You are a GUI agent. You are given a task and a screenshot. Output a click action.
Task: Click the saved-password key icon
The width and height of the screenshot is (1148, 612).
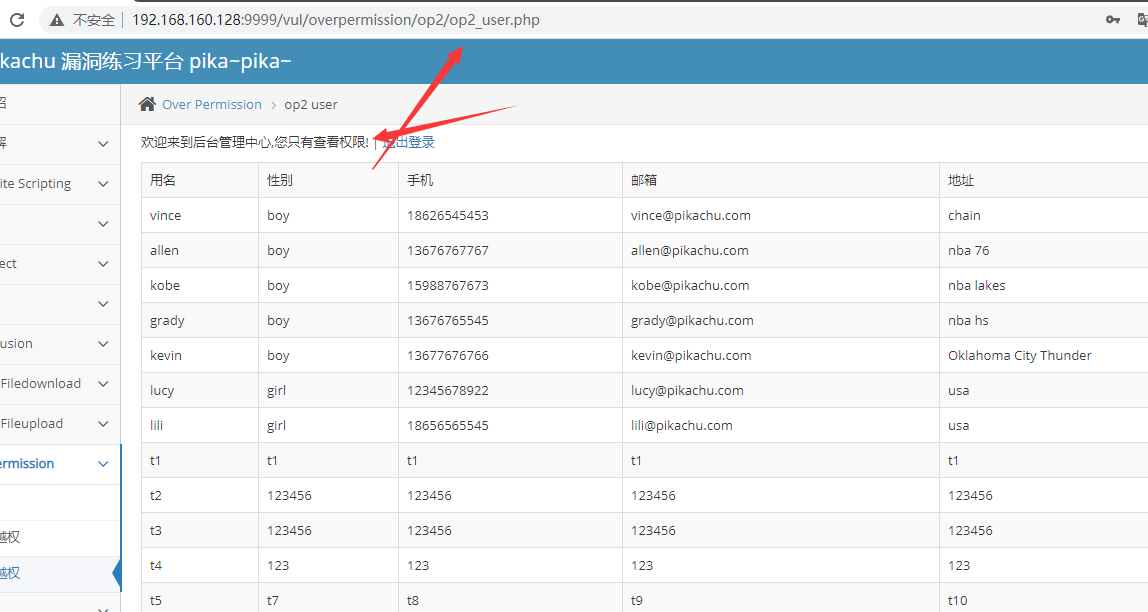tap(1113, 20)
